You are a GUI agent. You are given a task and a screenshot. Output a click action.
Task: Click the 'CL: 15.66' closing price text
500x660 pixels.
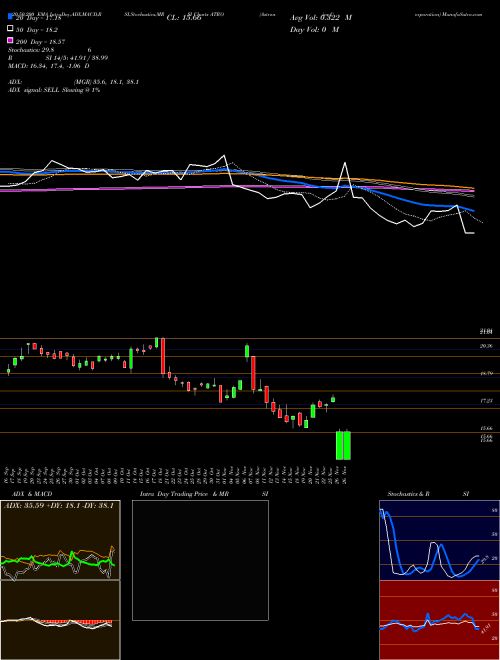pos(186,18)
